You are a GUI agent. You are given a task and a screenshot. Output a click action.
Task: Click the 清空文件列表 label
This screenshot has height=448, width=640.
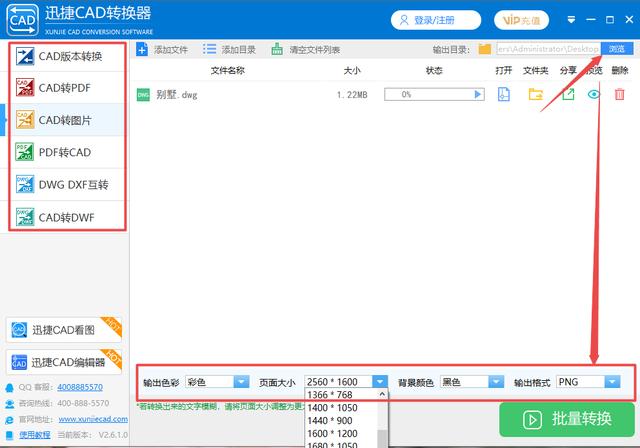315,50
